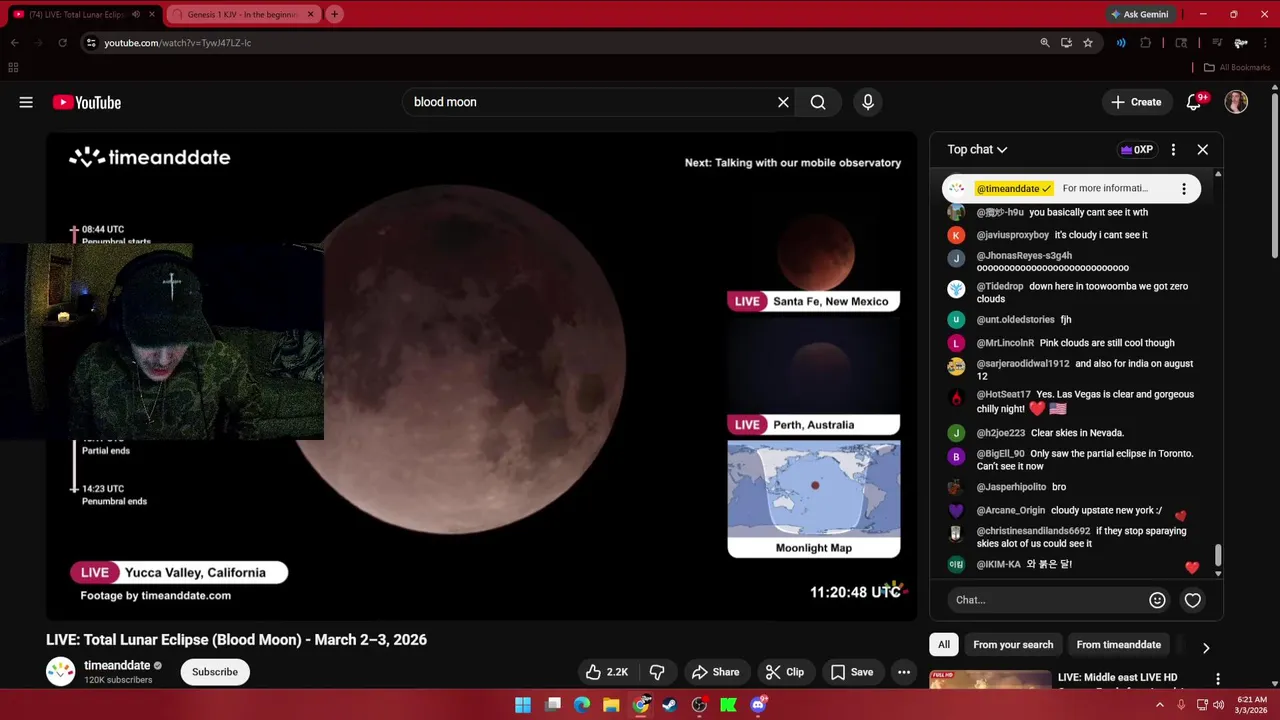Click the Share button
Viewport: 1280px width, 720px height.
715,672
